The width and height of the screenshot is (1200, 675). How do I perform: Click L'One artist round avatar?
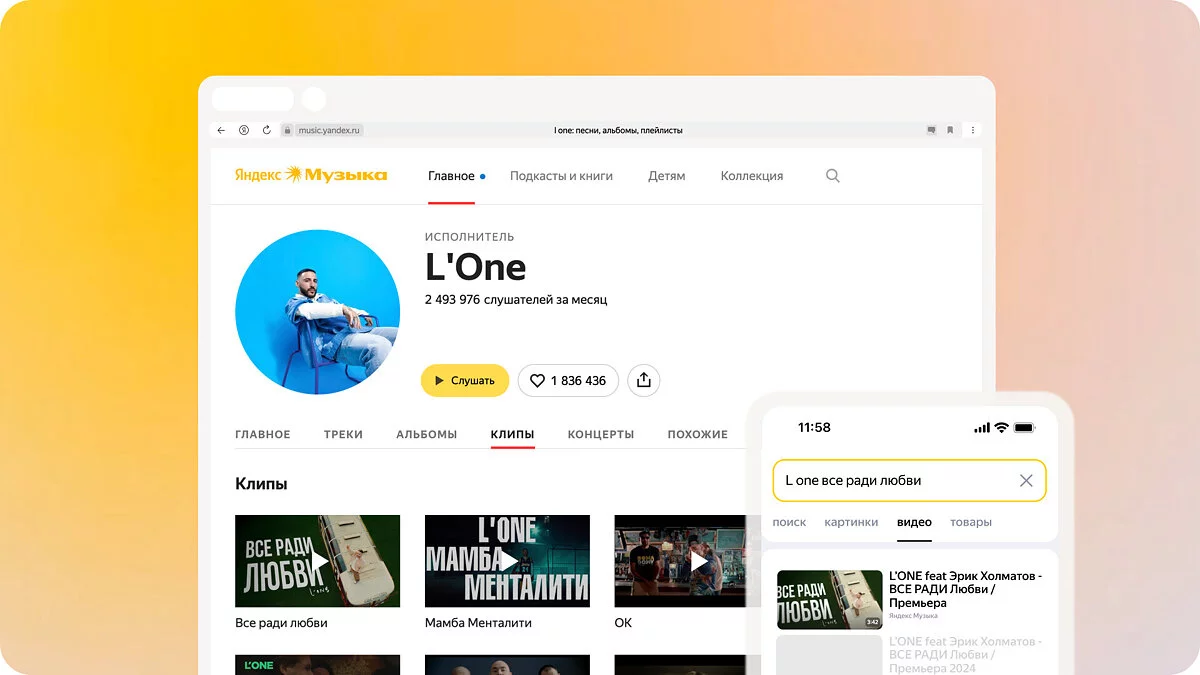(x=318, y=312)
